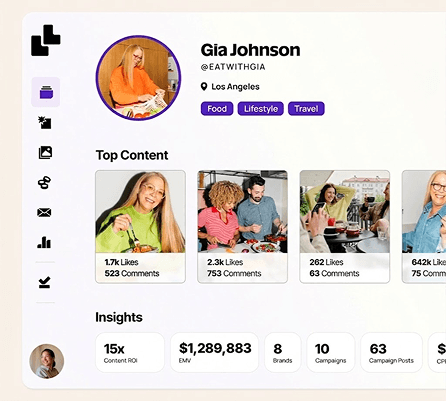This screenshot has height=401, width=446.
Task: Click the 15x Content ROI card
Action: (x=130, y=352)
